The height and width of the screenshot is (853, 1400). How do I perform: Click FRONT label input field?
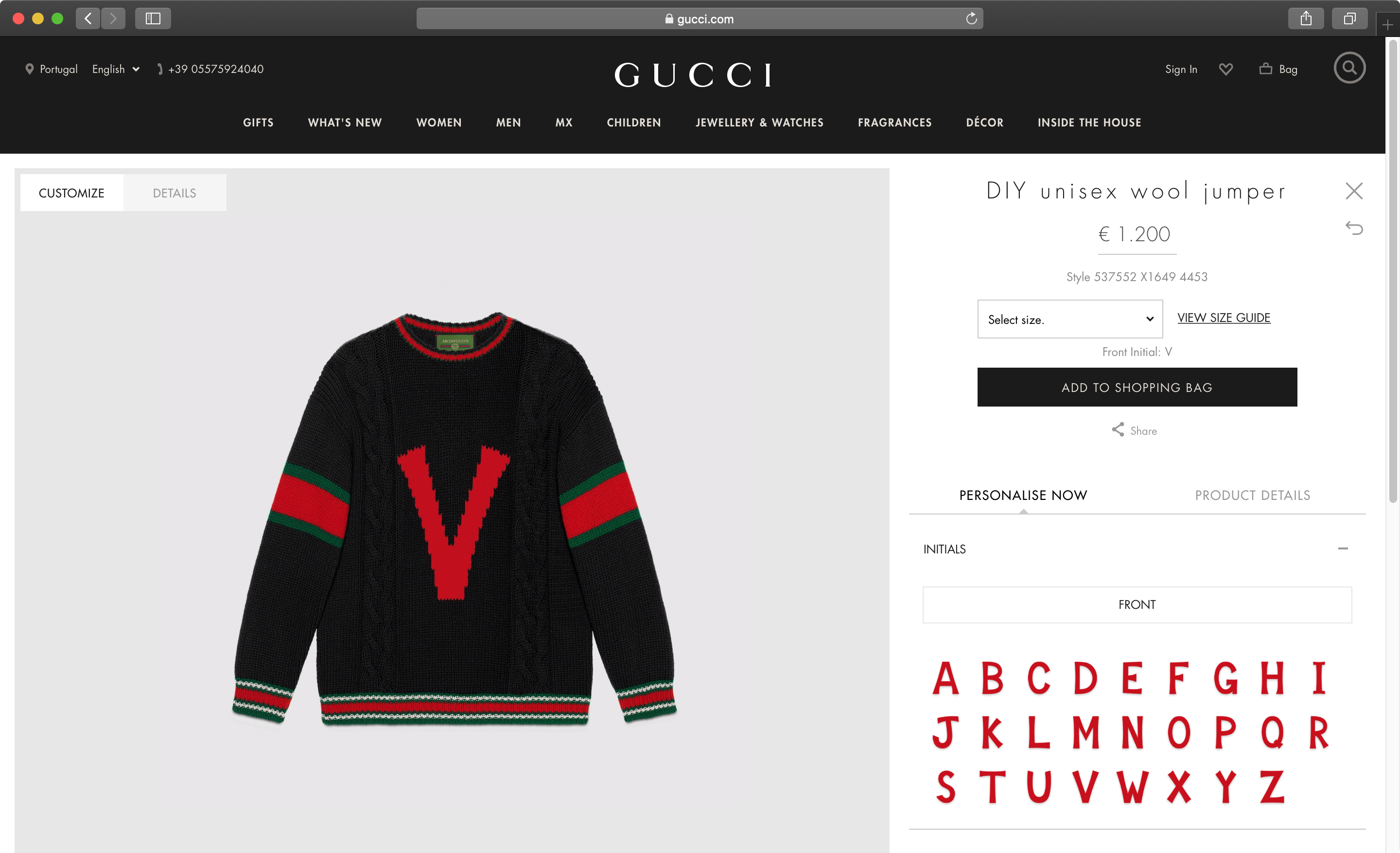pos(1137,604)
